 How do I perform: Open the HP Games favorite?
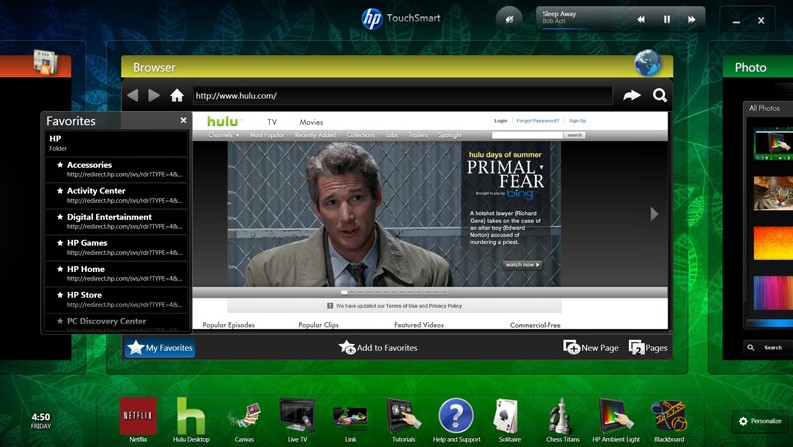point(116,247)
